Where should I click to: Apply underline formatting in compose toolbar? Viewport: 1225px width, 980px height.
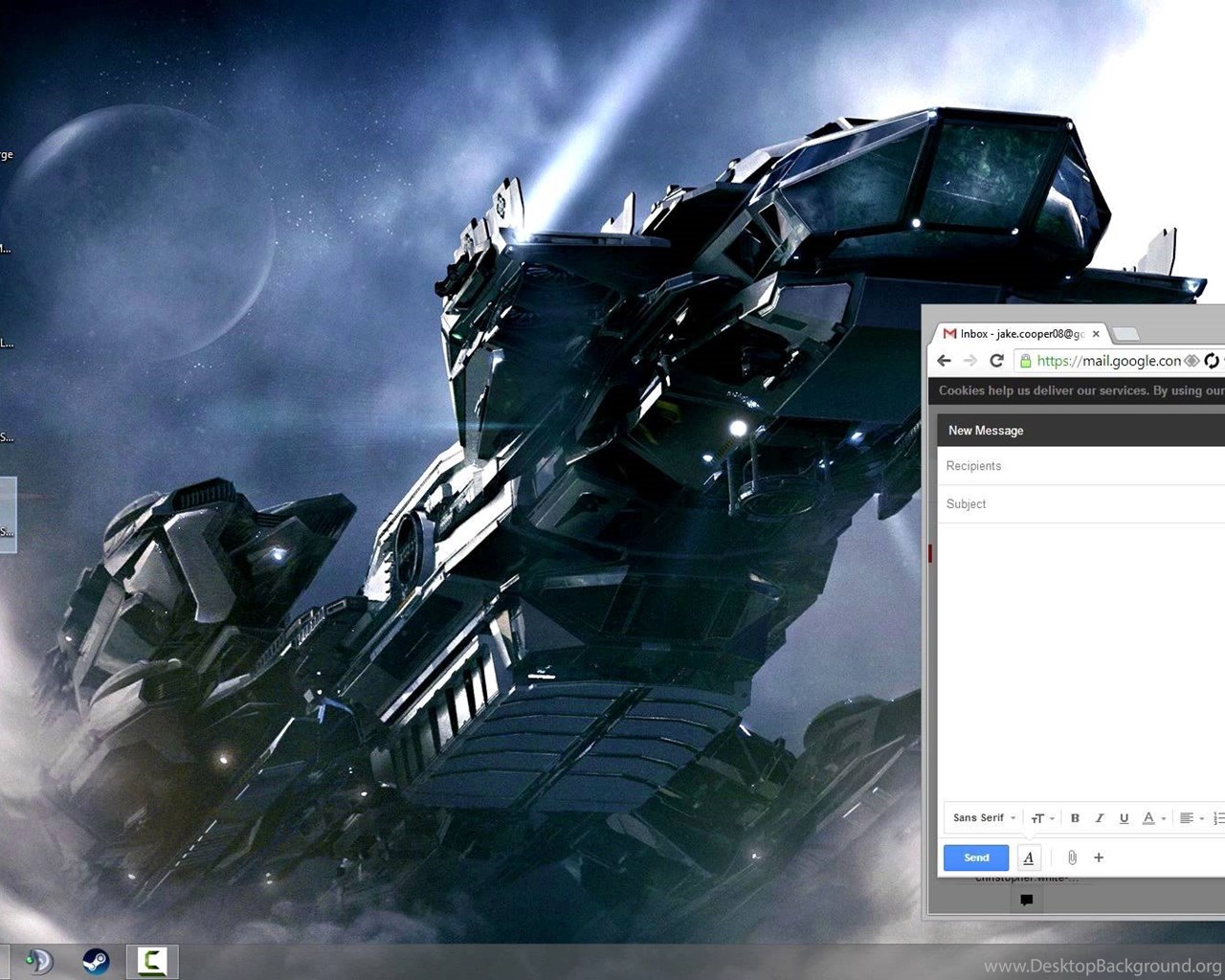click(x=1125, y=818)
